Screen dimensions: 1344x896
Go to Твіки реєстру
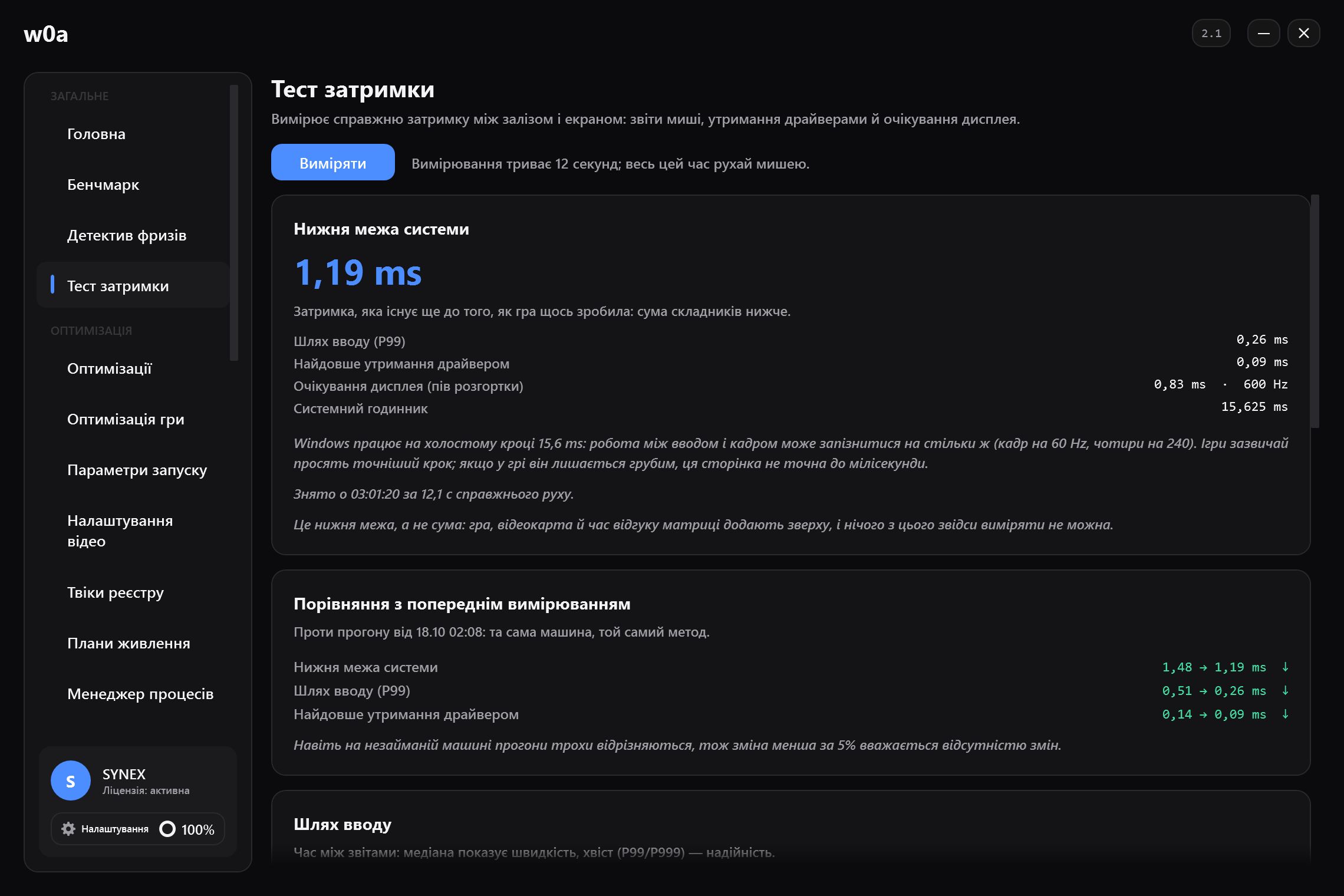pyautogui.click(x=133, y=592)
